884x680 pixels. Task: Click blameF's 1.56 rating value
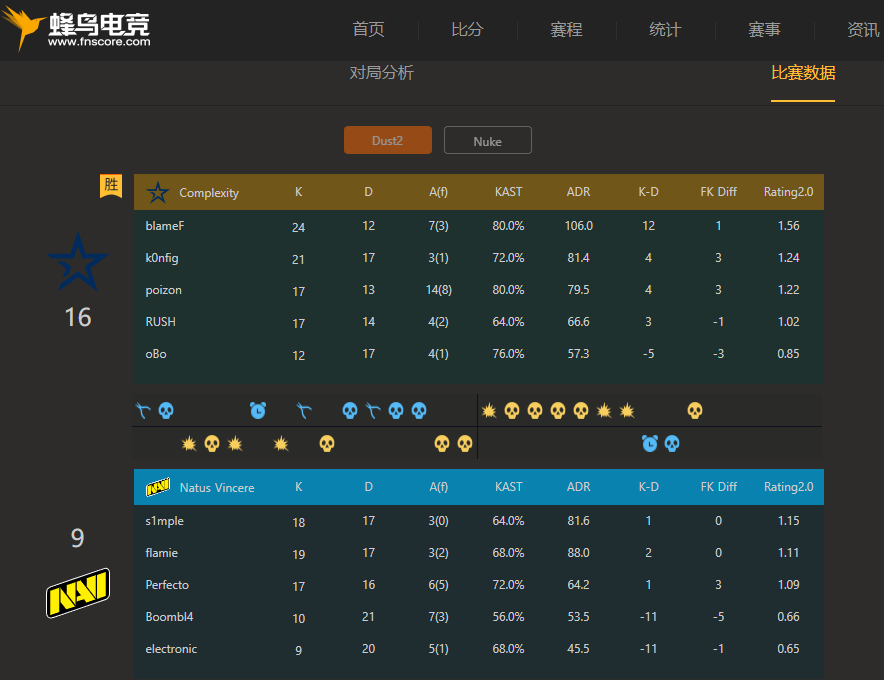point(788,226)
